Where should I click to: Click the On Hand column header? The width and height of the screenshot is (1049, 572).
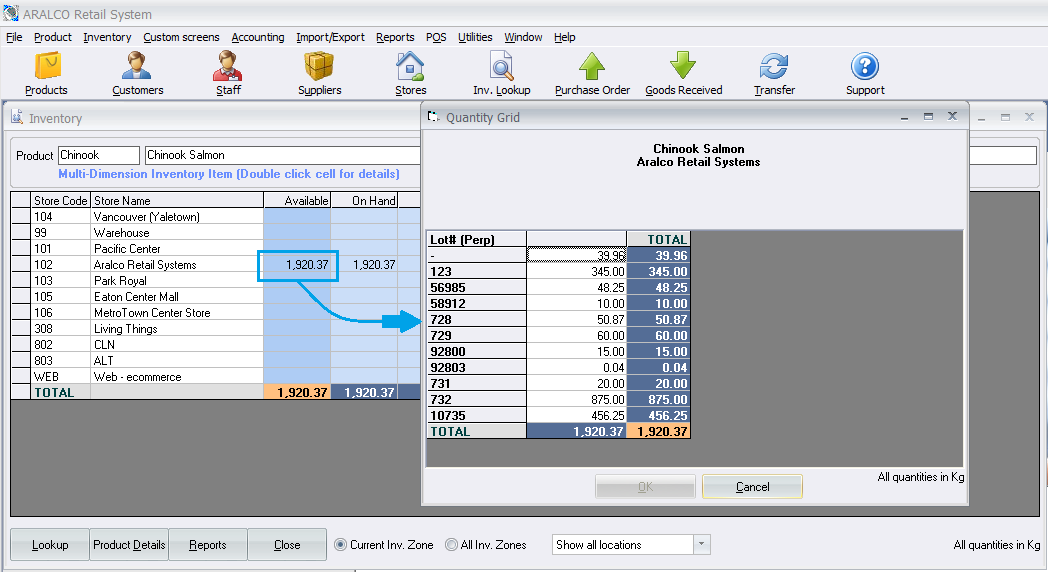pos(365,201)
